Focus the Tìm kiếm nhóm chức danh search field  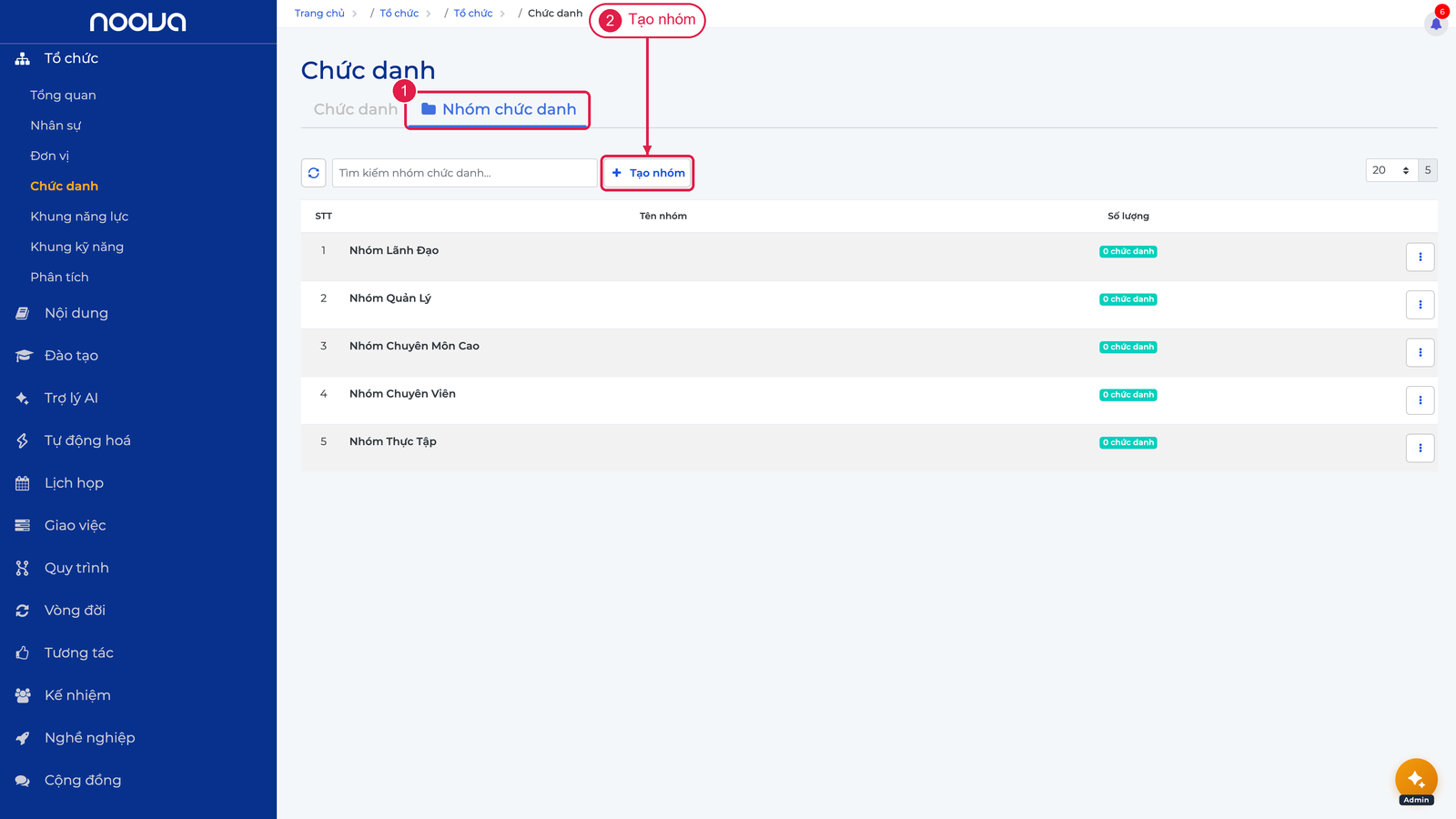pyautogui.click(x=464, y=173)
